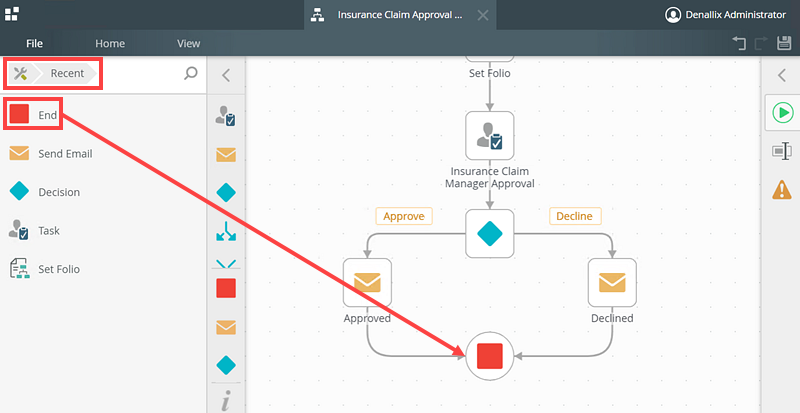Click the green play Start icon
Screen dimensions: 800x413
click(x=782, y=112)
